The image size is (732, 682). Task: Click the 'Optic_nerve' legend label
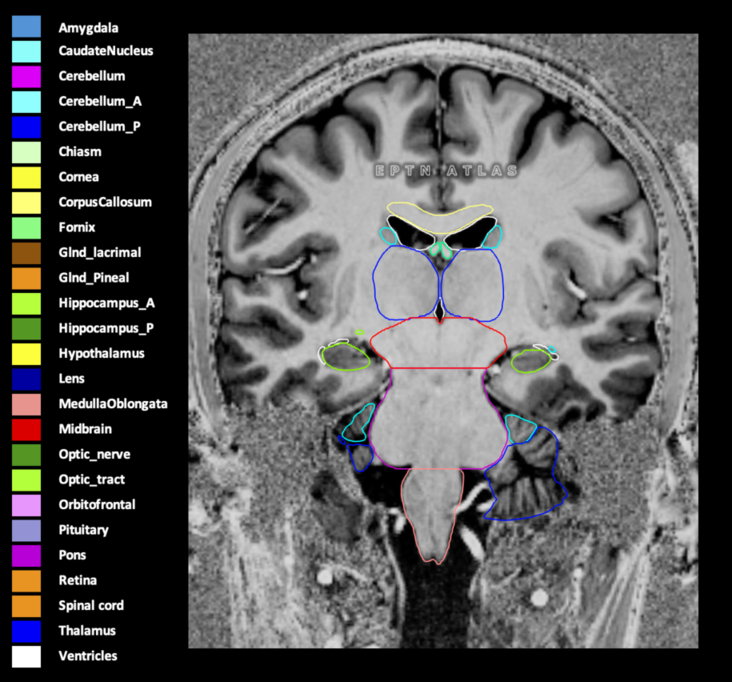tap(94, 454)
